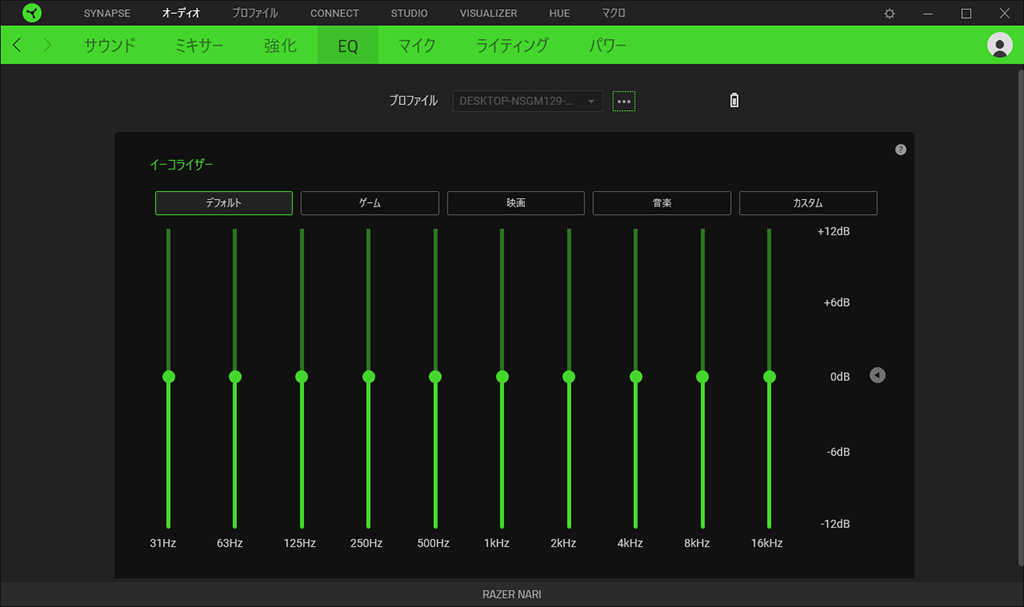Viewport: 1024px width, 607px height.
Task: Select the デフォルト equalizer preset
Action: [x=224, y=203]
